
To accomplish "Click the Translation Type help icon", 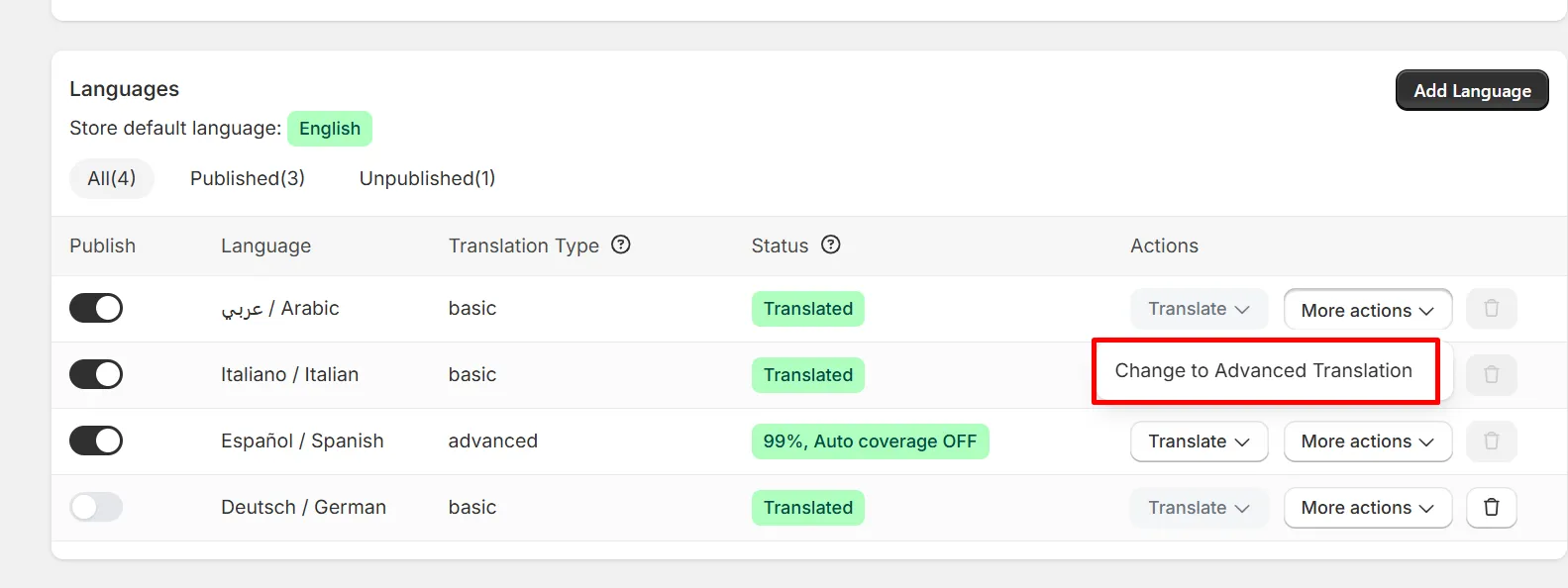I will pos(621,245).
